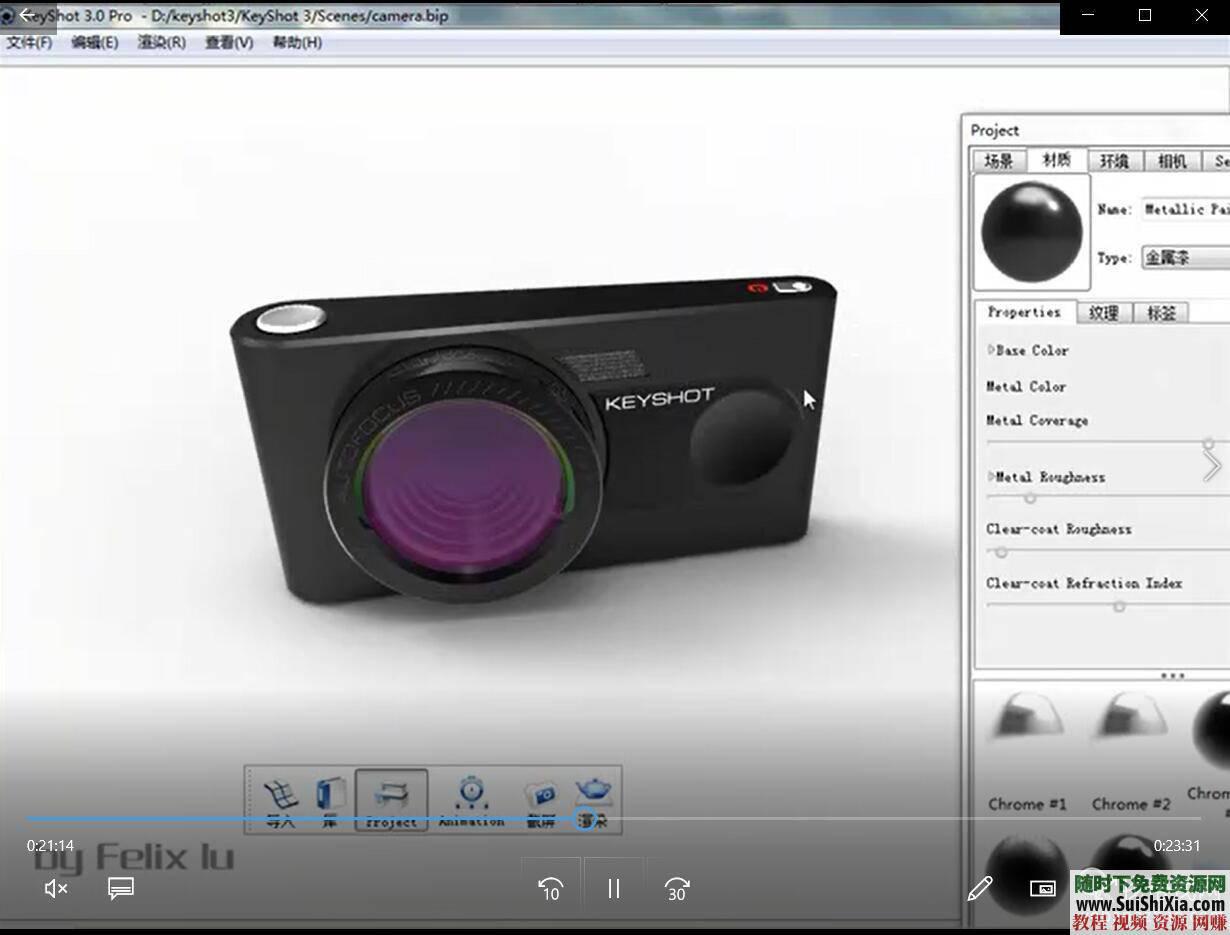Select the 纹理 properties tab

(x=1103, y=313)
